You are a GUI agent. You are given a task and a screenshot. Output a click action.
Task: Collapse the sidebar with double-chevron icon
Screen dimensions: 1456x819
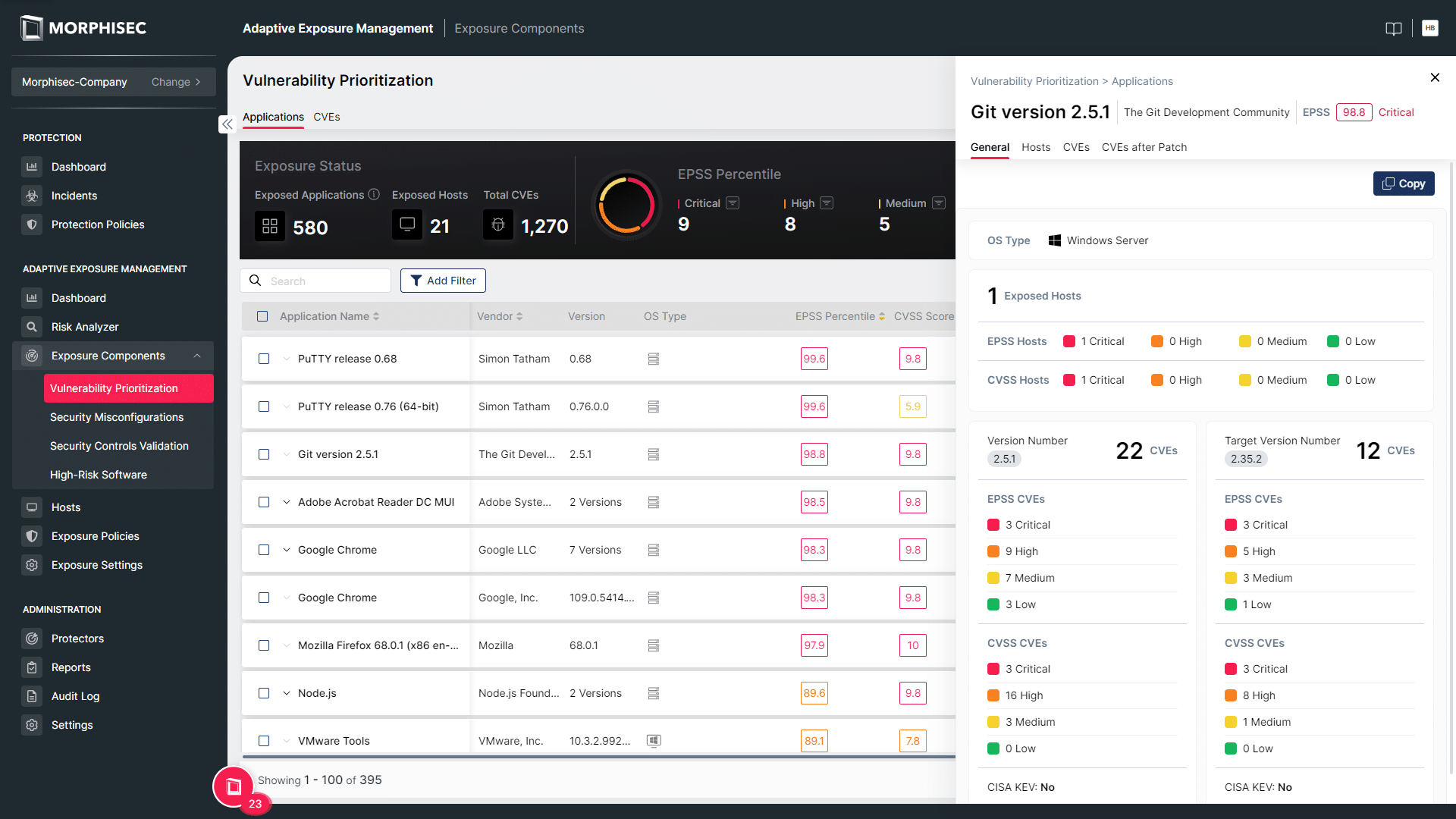pyautogui.click(x=227, y=124)
